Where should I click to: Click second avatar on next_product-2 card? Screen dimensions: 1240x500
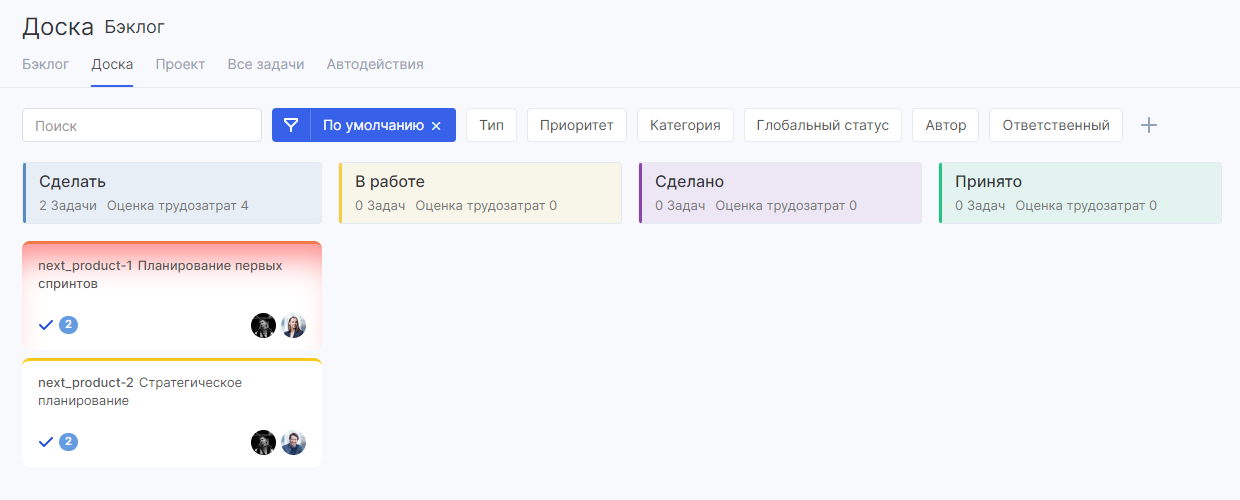tap(293, 442)
